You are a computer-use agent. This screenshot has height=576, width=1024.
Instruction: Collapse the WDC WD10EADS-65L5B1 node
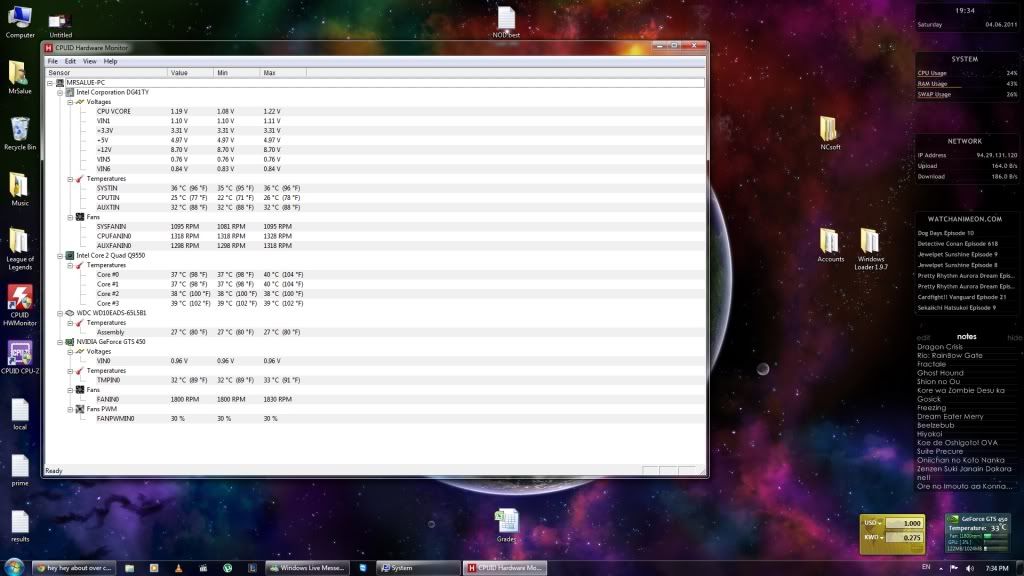60,313
